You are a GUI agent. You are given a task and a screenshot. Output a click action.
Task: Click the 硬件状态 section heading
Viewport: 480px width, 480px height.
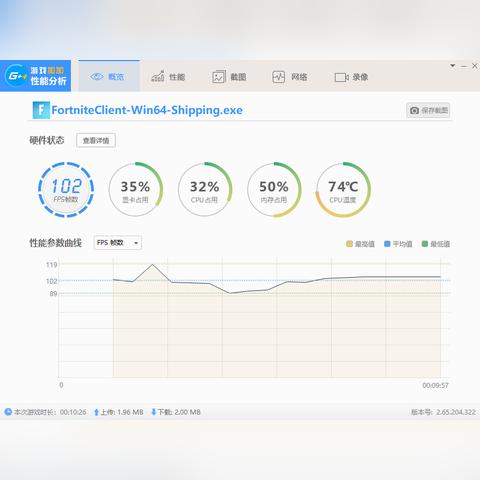click(x=47, y=140)
